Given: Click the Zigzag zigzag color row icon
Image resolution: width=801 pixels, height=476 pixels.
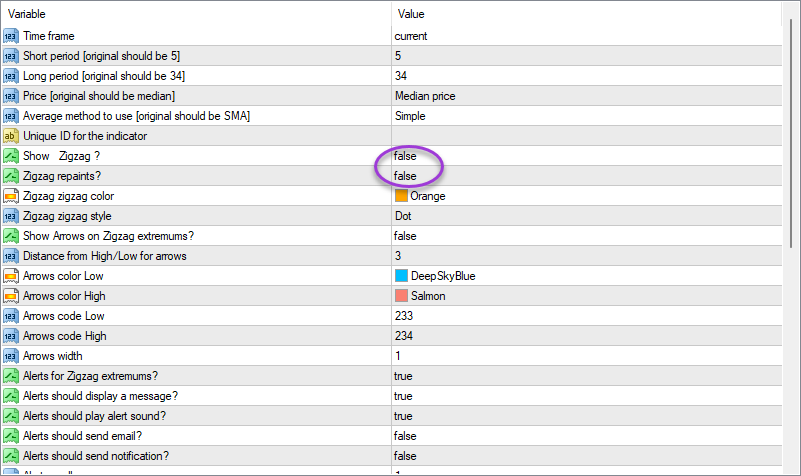Looking at the screenshot, I should click(x=11, y=196).
